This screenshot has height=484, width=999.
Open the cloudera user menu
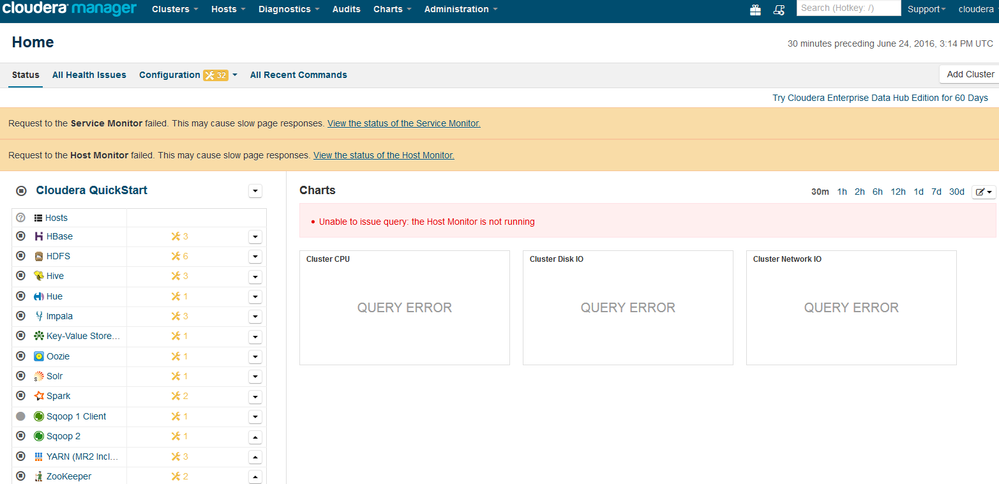pos(976,10)
